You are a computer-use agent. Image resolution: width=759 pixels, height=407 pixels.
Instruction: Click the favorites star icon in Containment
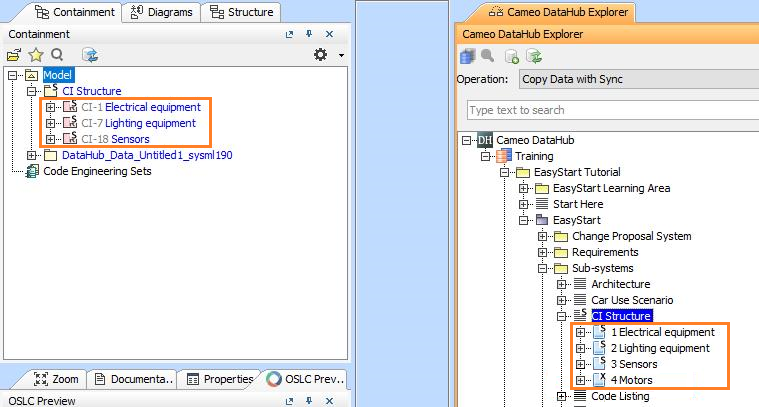point(36,55)
